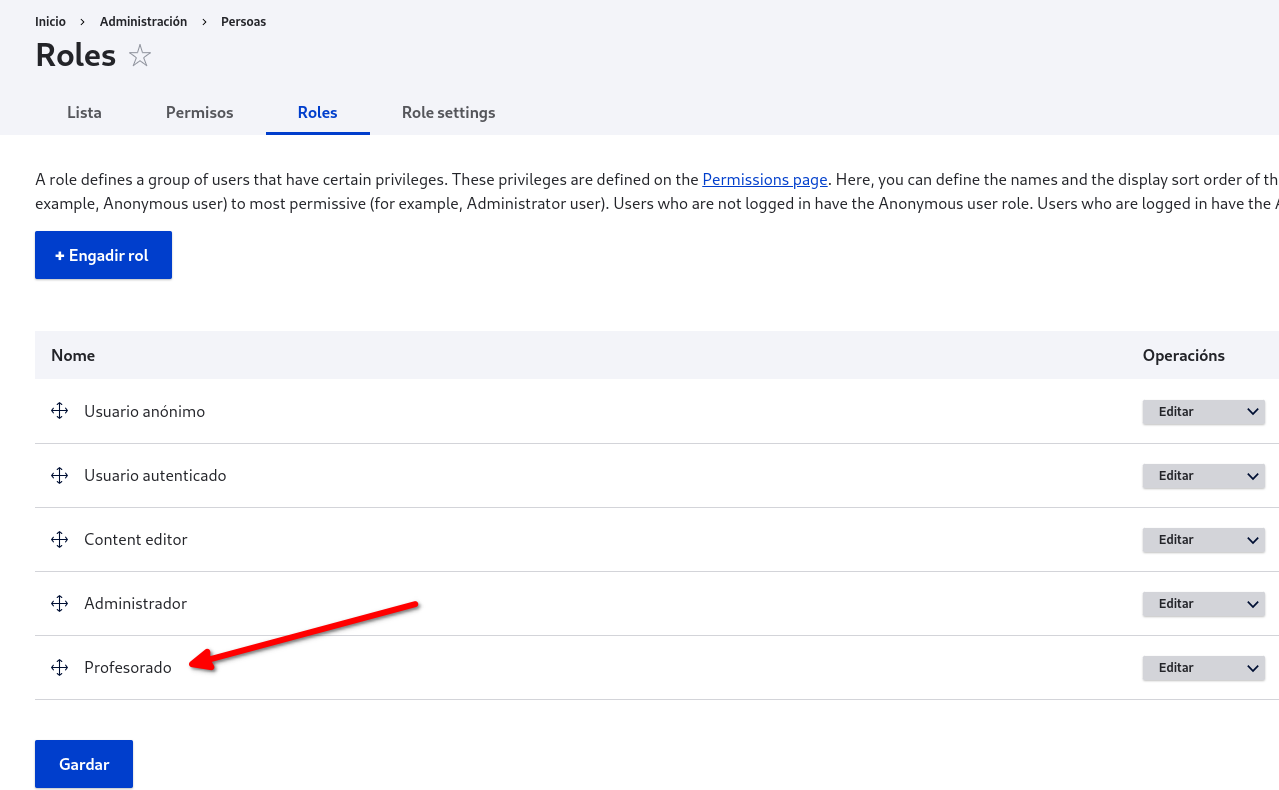Screen dimensions: 1279x790
Task: Click drag handle for Content editor row
Action: point(59,539)
